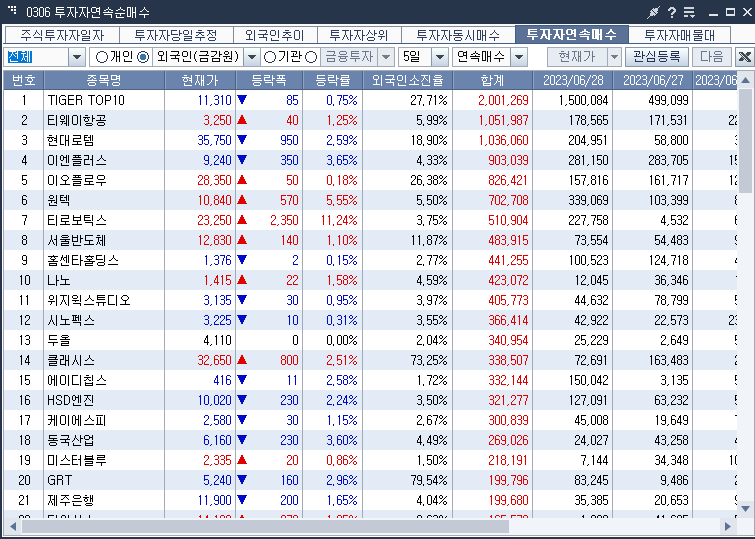
Task: Select HSD엔진 stock name
Action: [70, 400]
